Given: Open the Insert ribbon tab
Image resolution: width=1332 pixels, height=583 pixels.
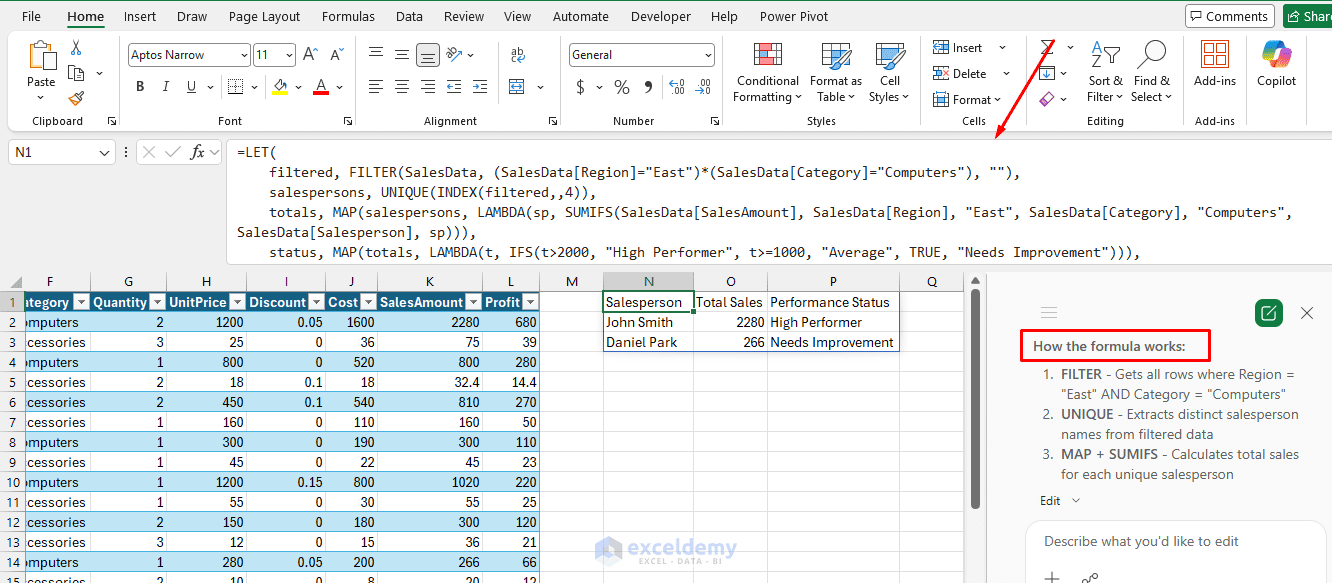Looking at the screenshot, I should (x=140, y=17).
